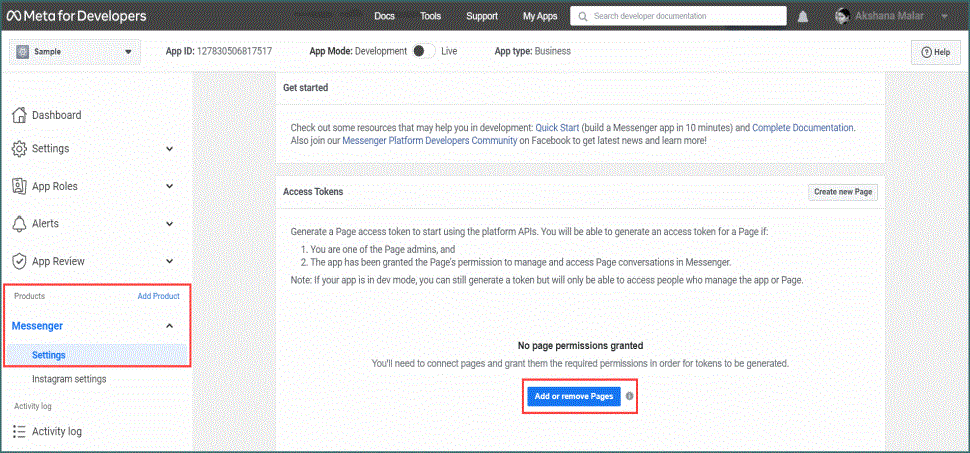The height and width of the screenshot is (453, 970).
Task: Expand the Settings section chevron in sidebar
Action: coord(169,149)
